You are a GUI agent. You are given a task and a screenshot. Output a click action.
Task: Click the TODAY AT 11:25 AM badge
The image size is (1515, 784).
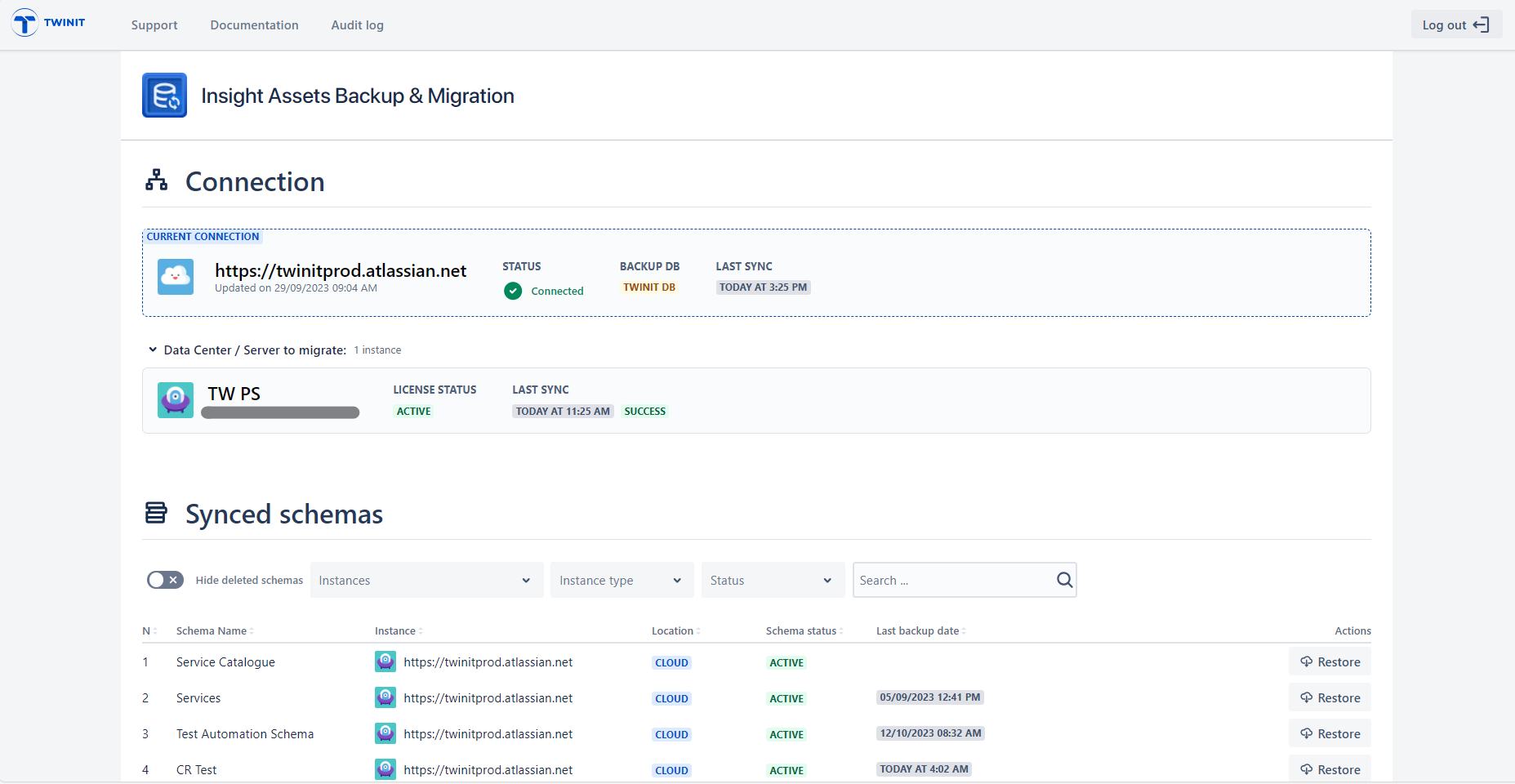[x=563, y=412]
